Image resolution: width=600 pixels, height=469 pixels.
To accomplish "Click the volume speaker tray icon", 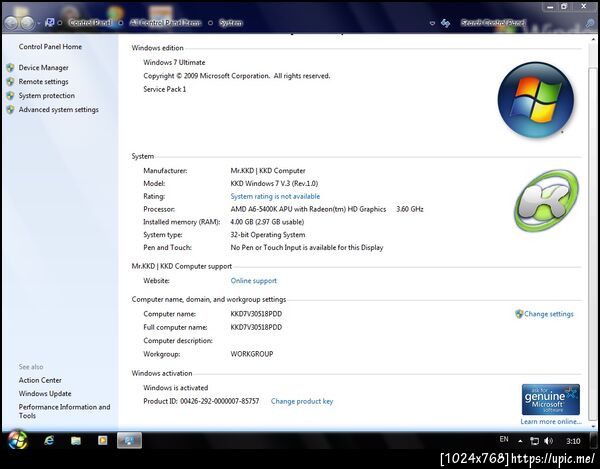I will [x=548, y=441].
